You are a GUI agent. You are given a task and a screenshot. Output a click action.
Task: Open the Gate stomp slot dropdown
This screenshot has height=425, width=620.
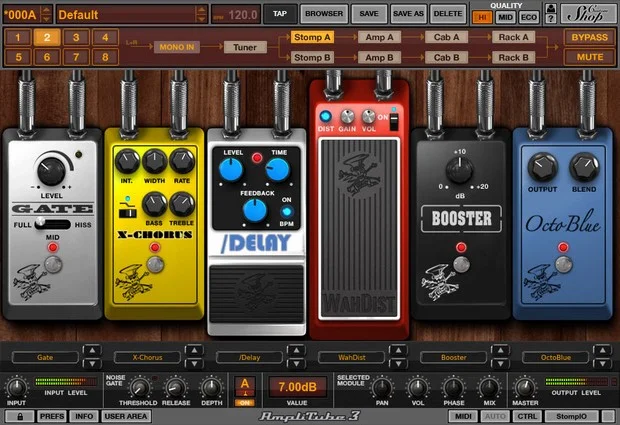point(45,357)
